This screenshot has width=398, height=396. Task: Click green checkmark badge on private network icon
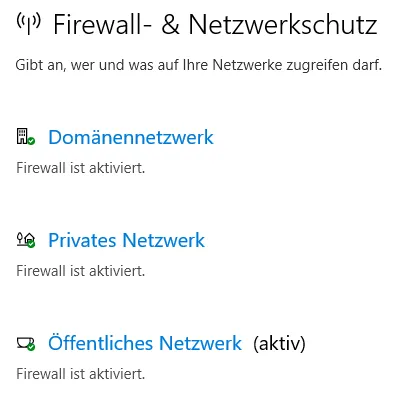click(31, 244)
